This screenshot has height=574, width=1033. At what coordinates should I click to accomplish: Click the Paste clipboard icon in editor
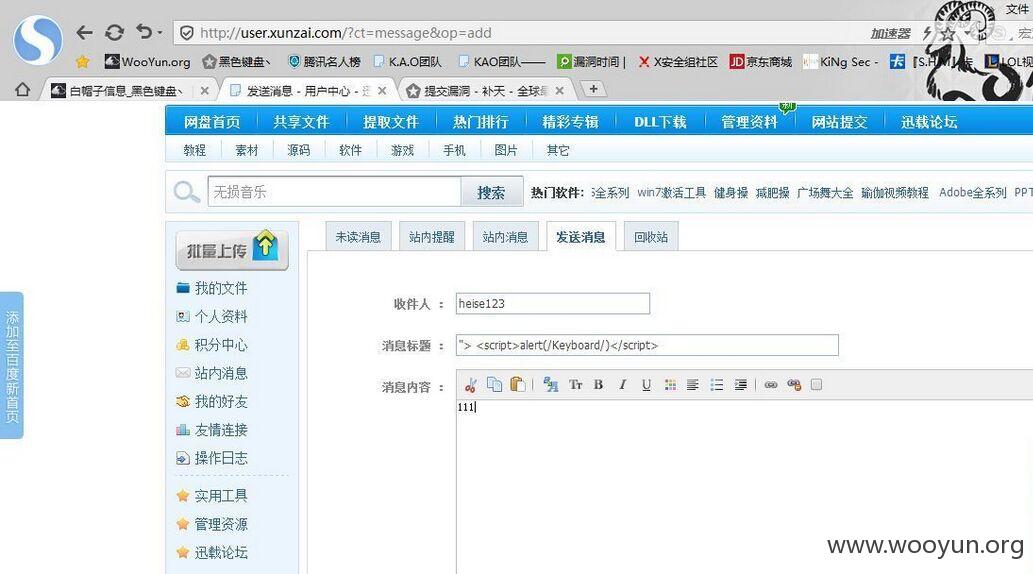[518, 384]
